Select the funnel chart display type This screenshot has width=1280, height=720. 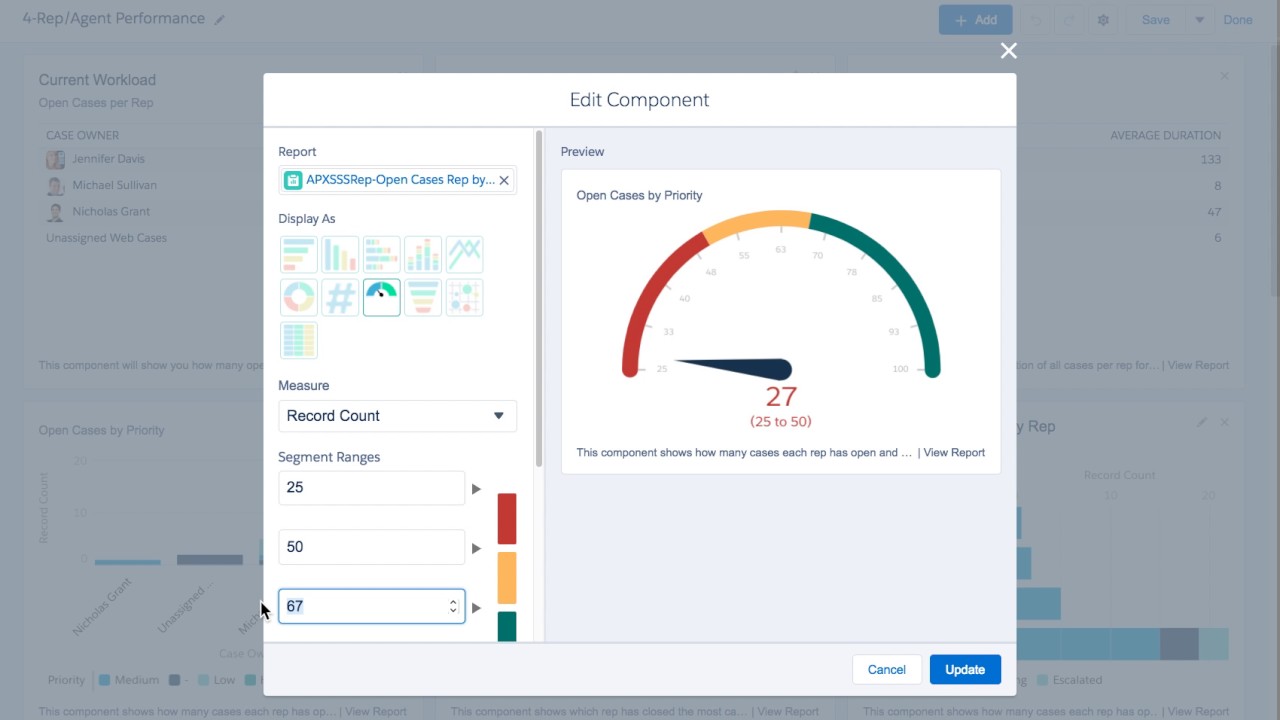click(x=423, y=298)
